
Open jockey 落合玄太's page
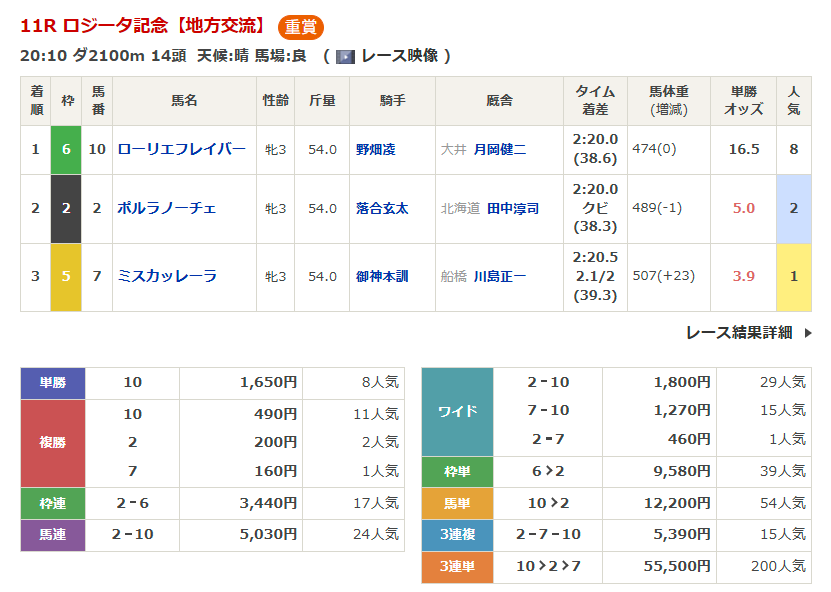click(382, 208)
